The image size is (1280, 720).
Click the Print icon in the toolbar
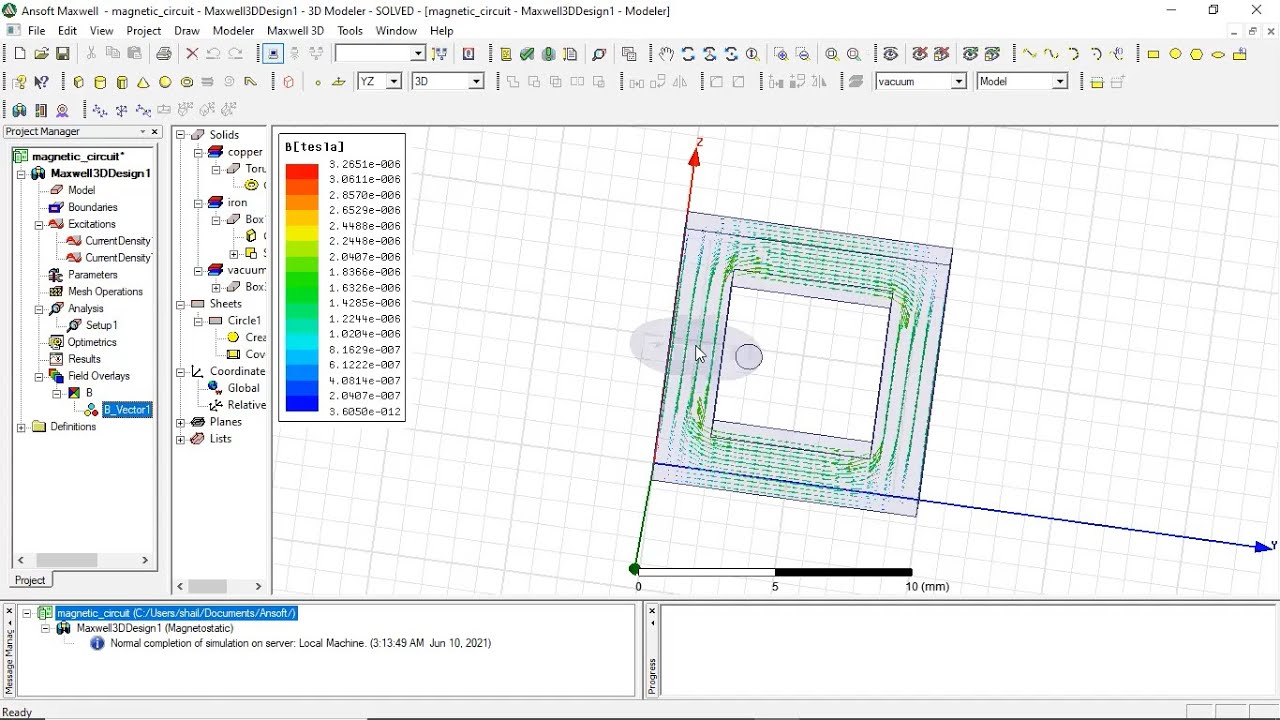(163, 54)
